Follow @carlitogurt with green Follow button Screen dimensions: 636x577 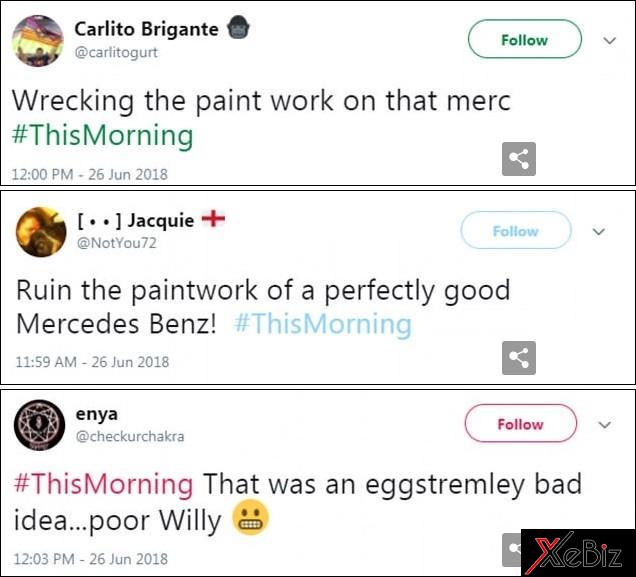[x=525, y=39]
